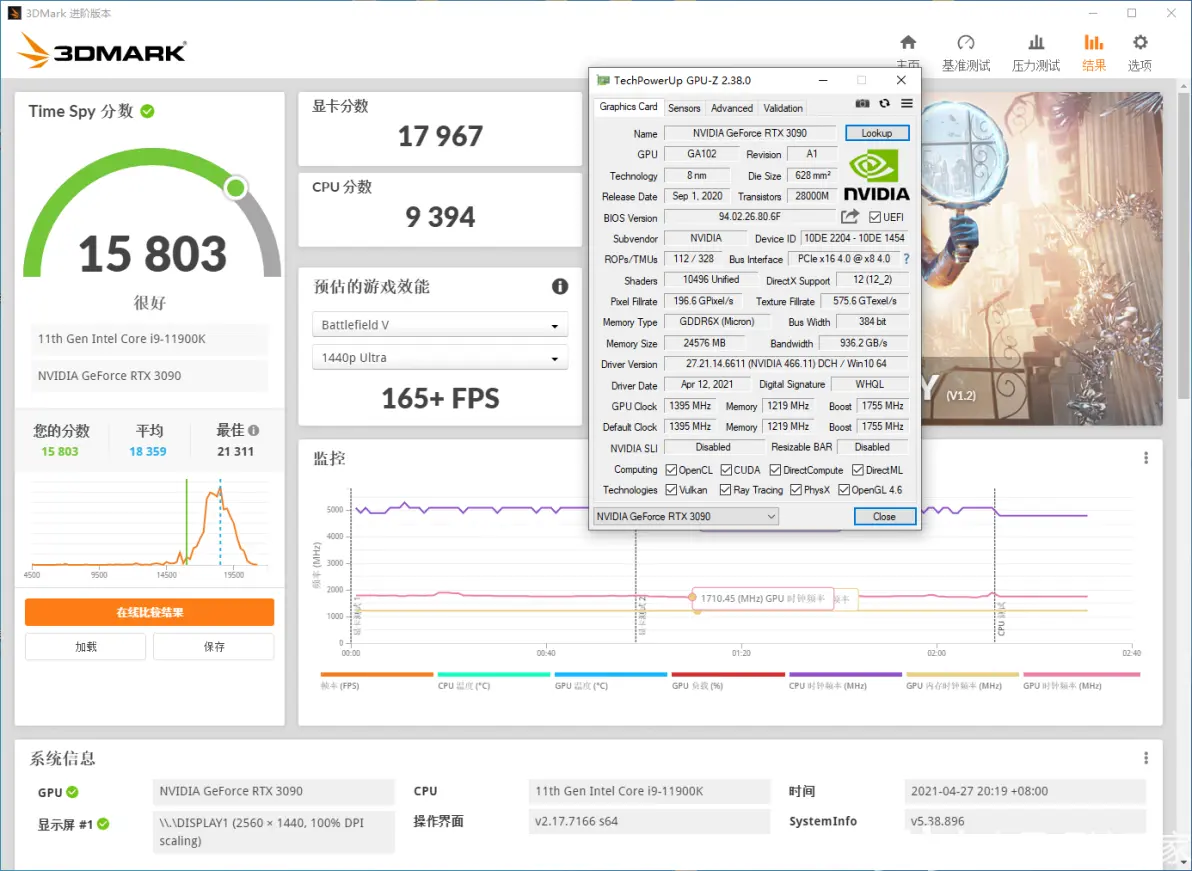This screenshot has height=871, width=1192.
Task: Click the 3DMark logo
Action: pyautogui.click(x=102, y=51)
